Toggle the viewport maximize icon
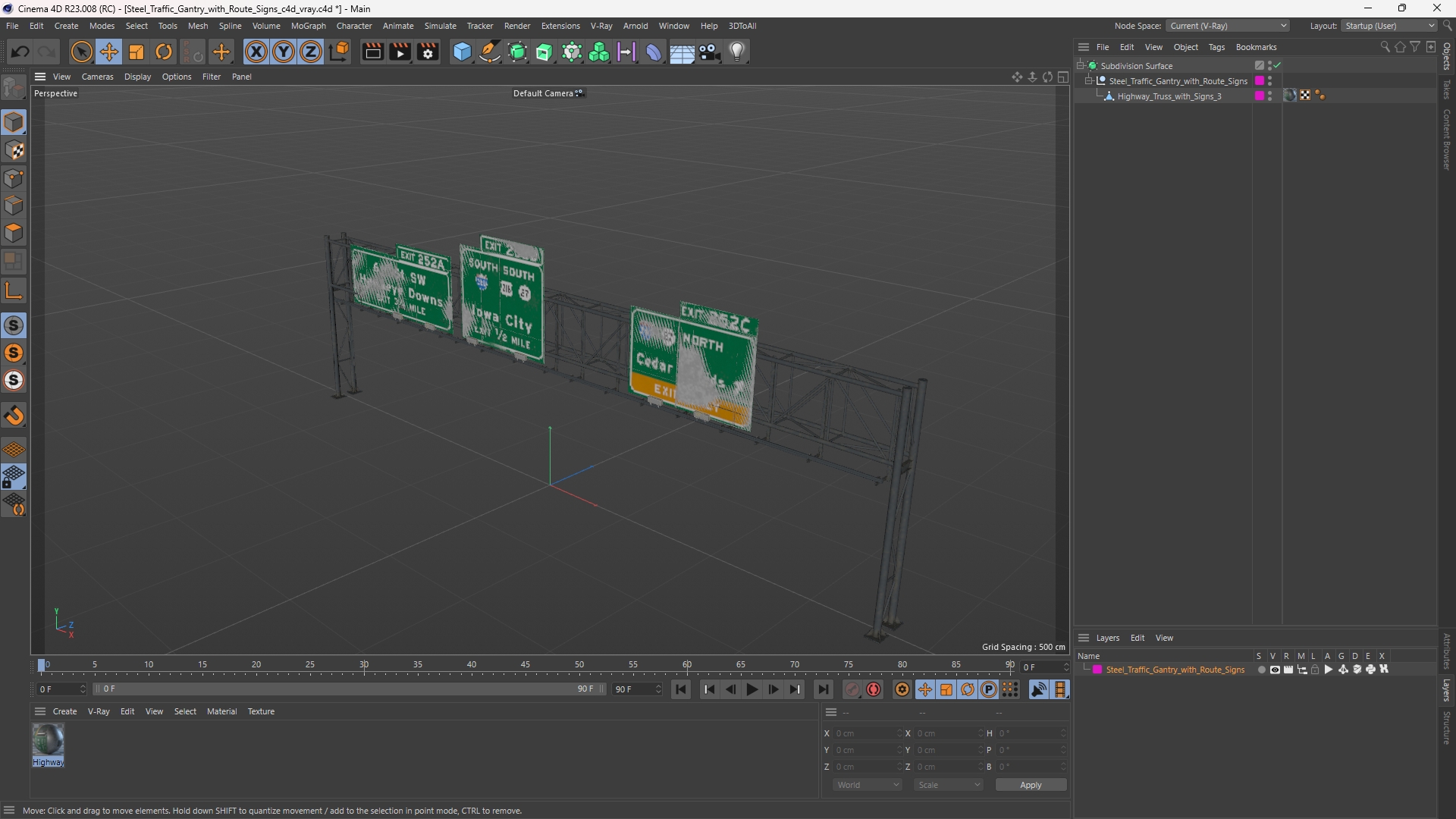Image resolution: width=1456 pixels, height=819 pixels. coord(1063,77)
